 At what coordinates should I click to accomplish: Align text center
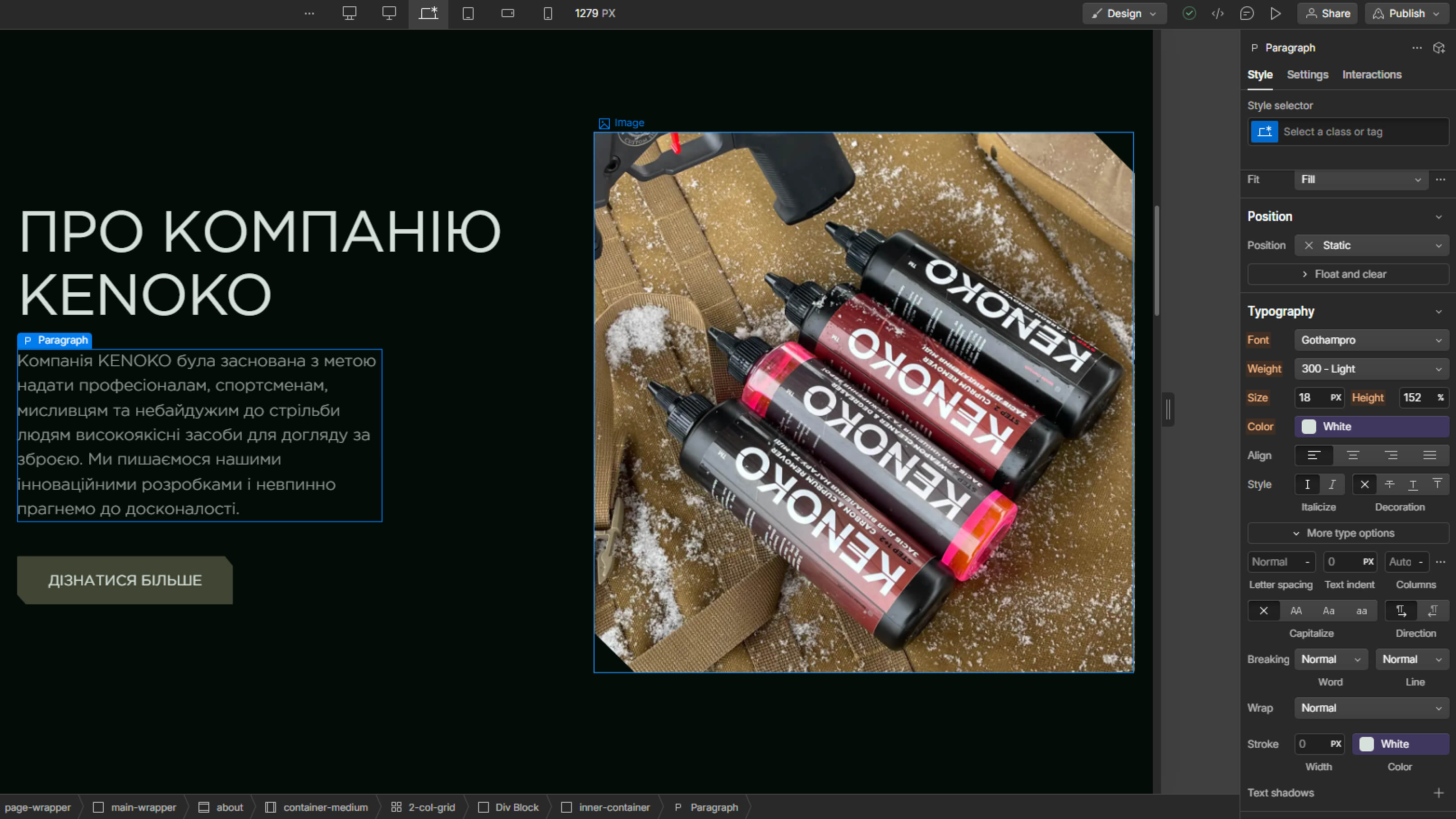pyautogui.click(x=1353, y=456)
